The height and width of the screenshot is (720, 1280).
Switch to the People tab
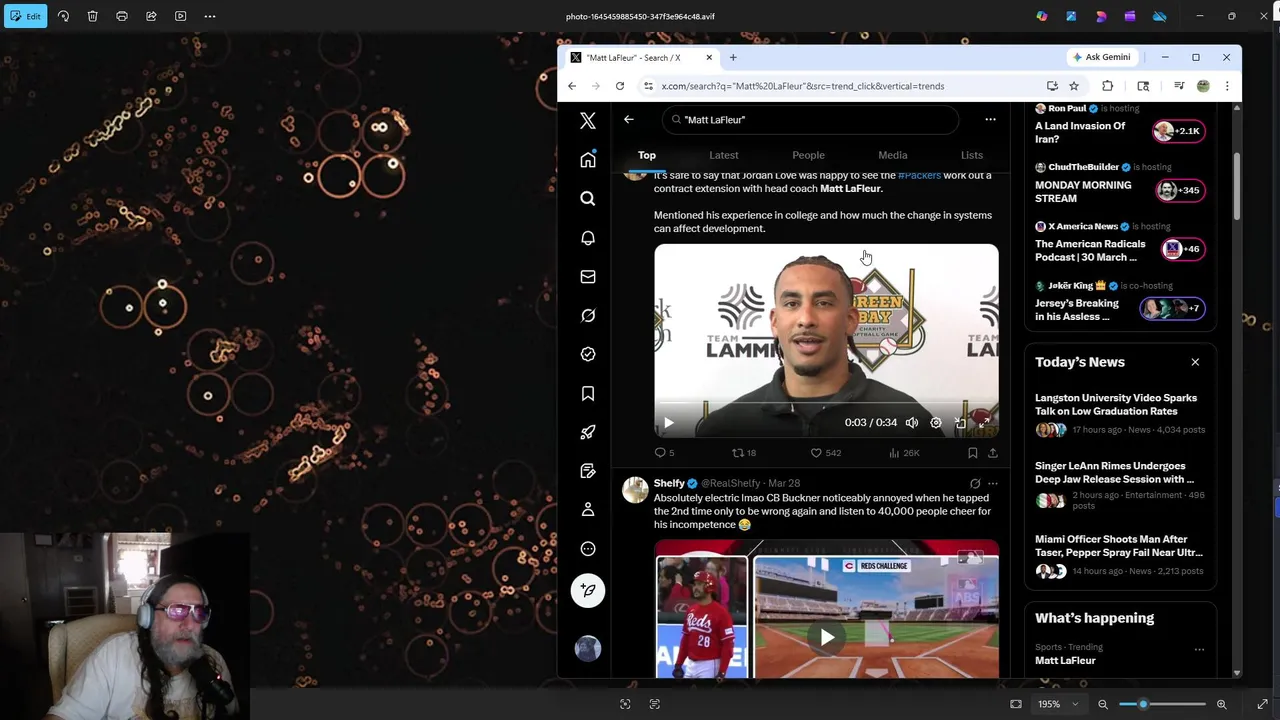point(808,155)
